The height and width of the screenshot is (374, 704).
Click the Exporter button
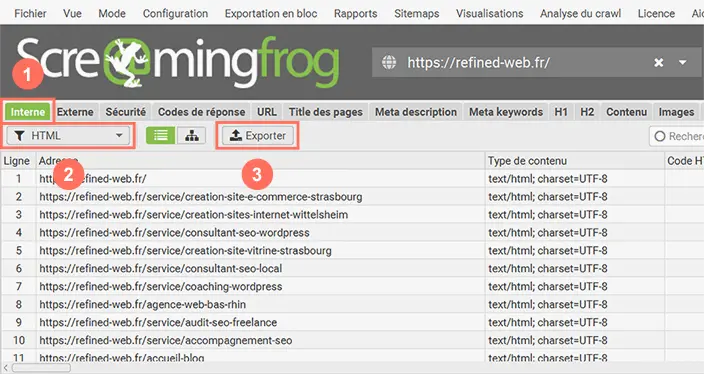(258, 136)
